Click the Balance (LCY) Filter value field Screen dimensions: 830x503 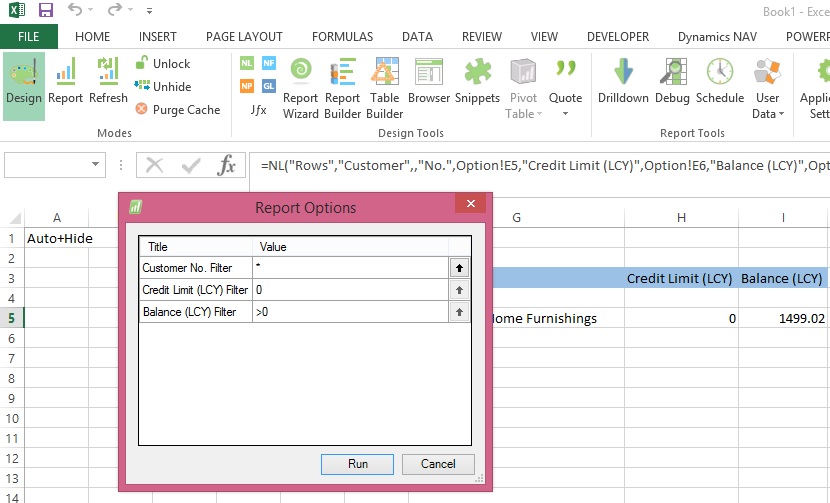[x=350, y=312]
